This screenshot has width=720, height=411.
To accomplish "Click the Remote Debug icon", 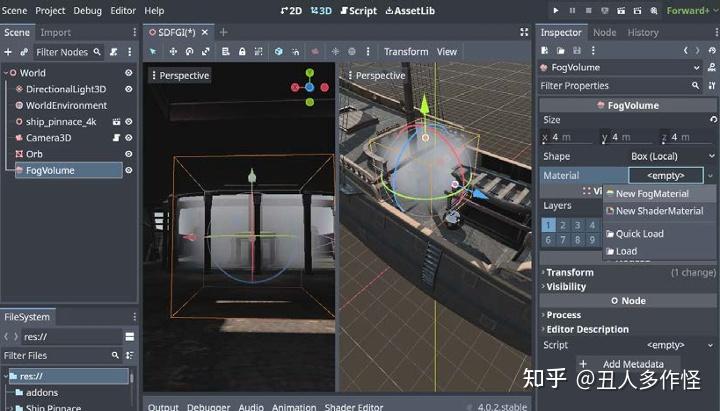I will [605, 10].
